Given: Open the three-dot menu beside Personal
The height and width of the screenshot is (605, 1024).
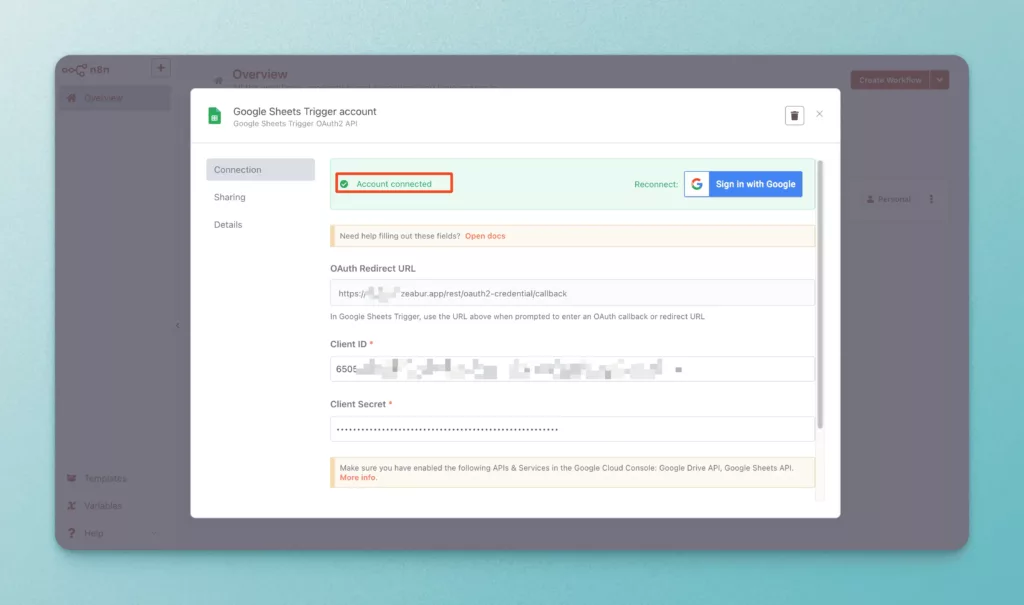Looking at the screenshot, I should coord(931,199).
